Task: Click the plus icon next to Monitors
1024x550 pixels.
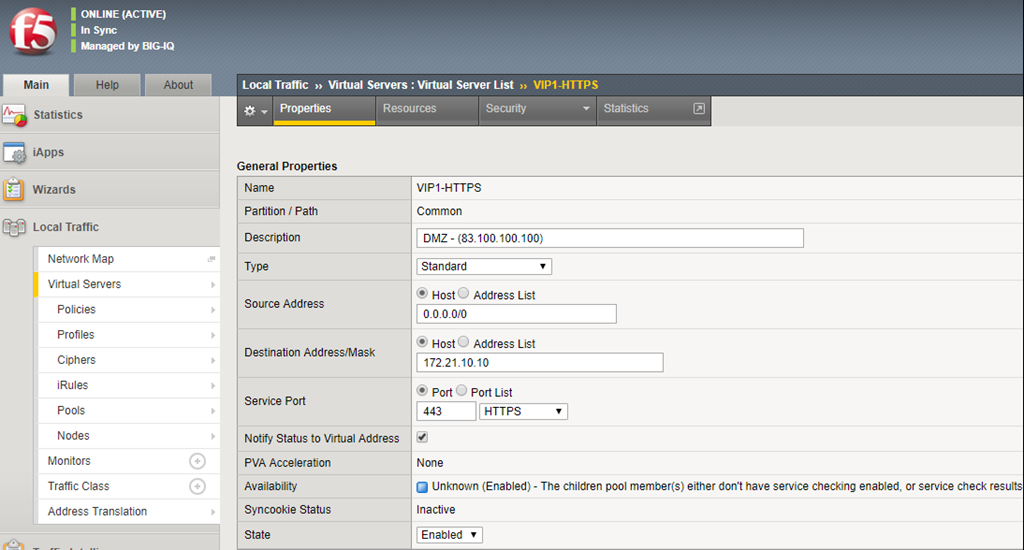Action: pyautogui.click(x=197, y=461)
